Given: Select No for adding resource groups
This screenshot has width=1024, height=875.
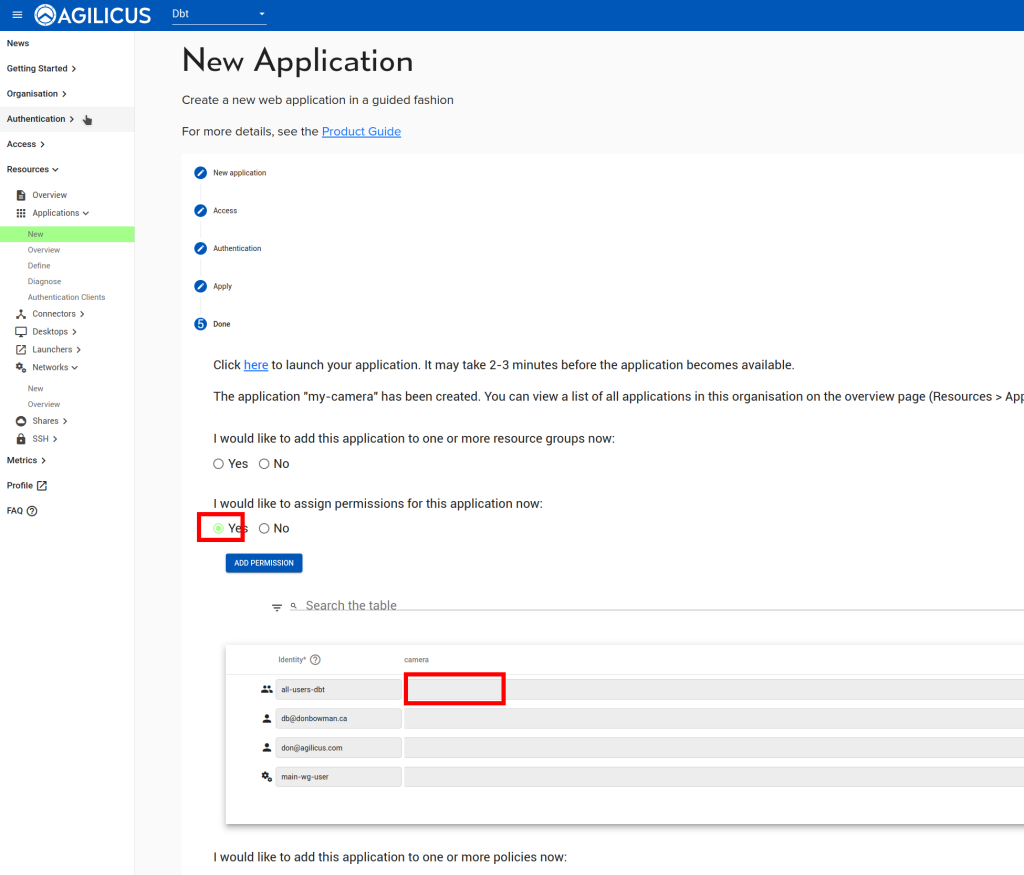Looking at the screenshot, I should click(264, 464).
